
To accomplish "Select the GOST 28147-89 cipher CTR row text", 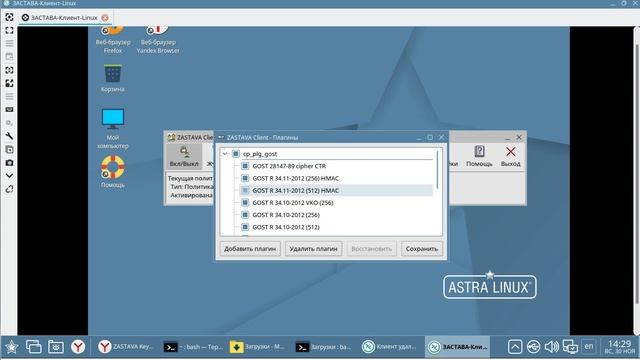I will point(289,166).
